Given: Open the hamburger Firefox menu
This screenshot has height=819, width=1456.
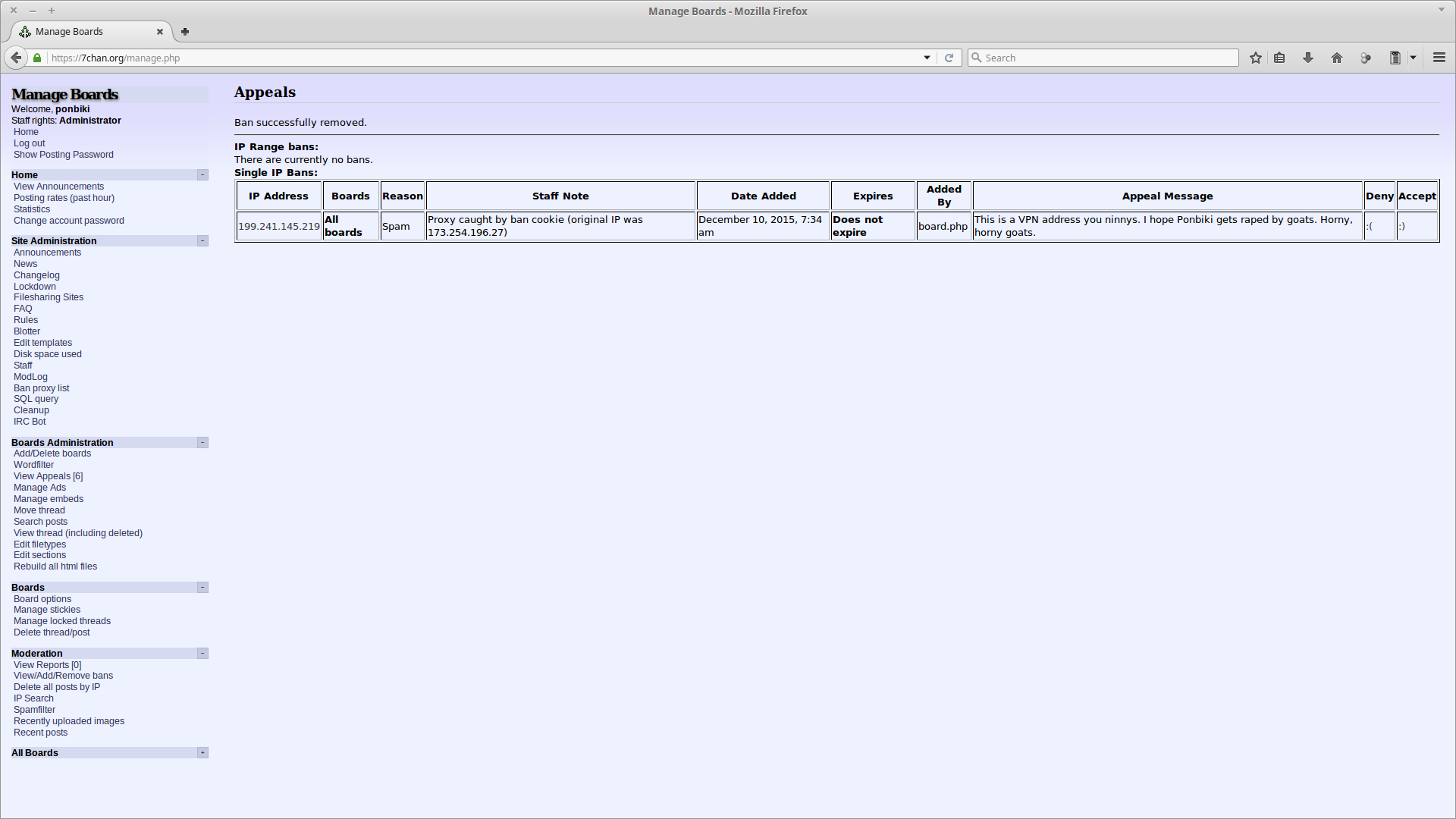Looking at the screenshot, I should tap(1439, 58).
